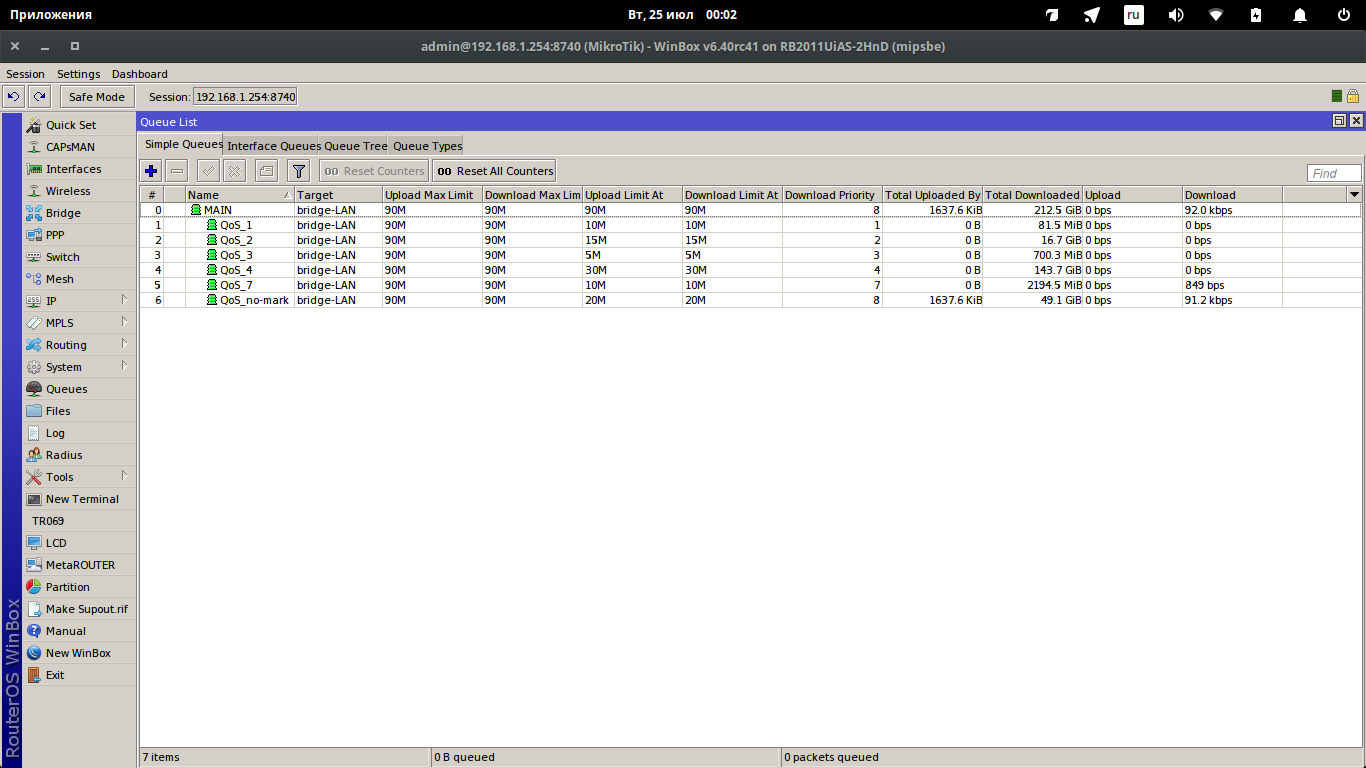The width and height of the screenshot is (1366, 768).
Task: Sort by the Download Priority column header
Action: coord(832,195)
